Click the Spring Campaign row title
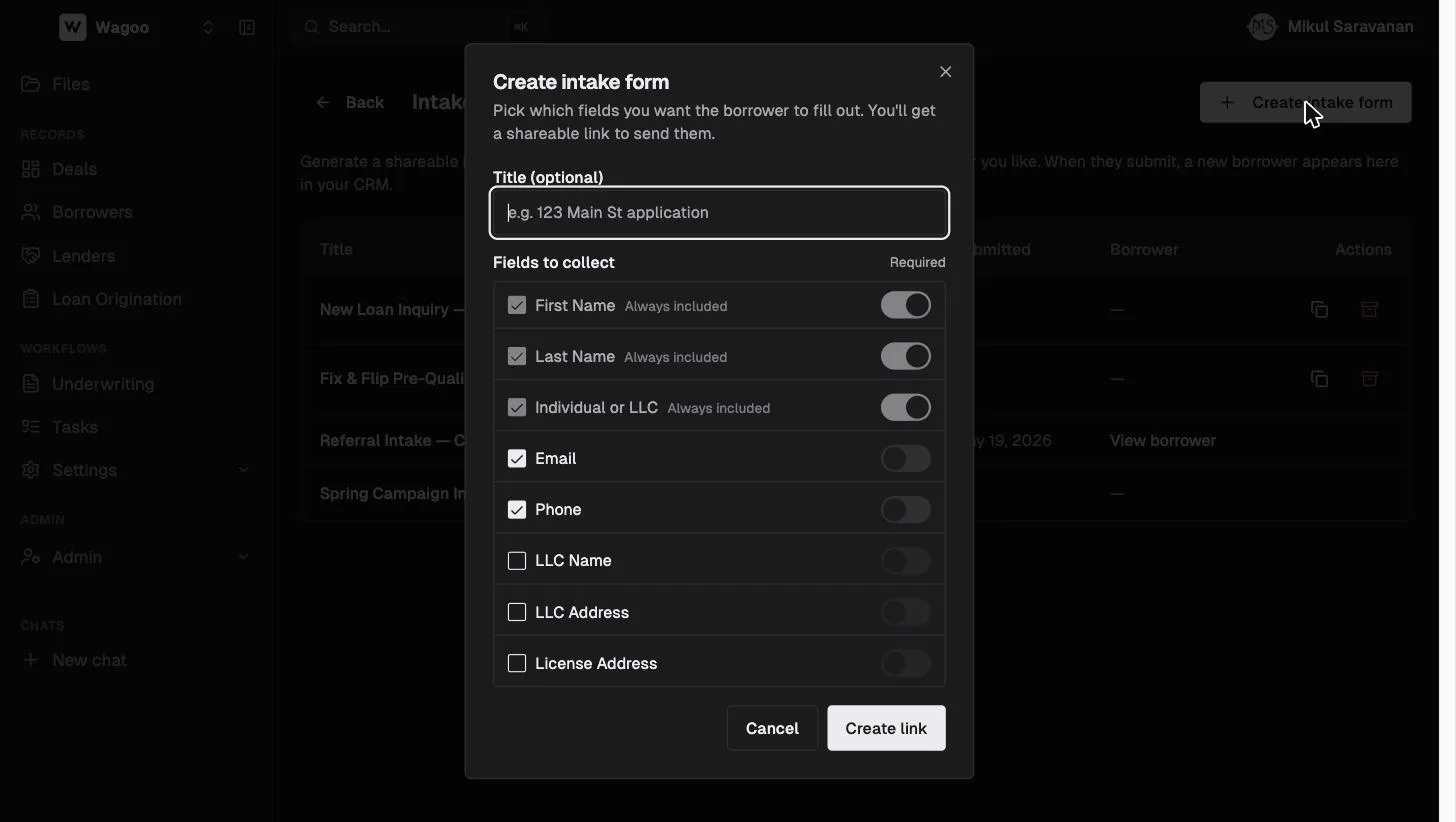The width and height of the screenshot is (1456, 822). coord(392,493)
